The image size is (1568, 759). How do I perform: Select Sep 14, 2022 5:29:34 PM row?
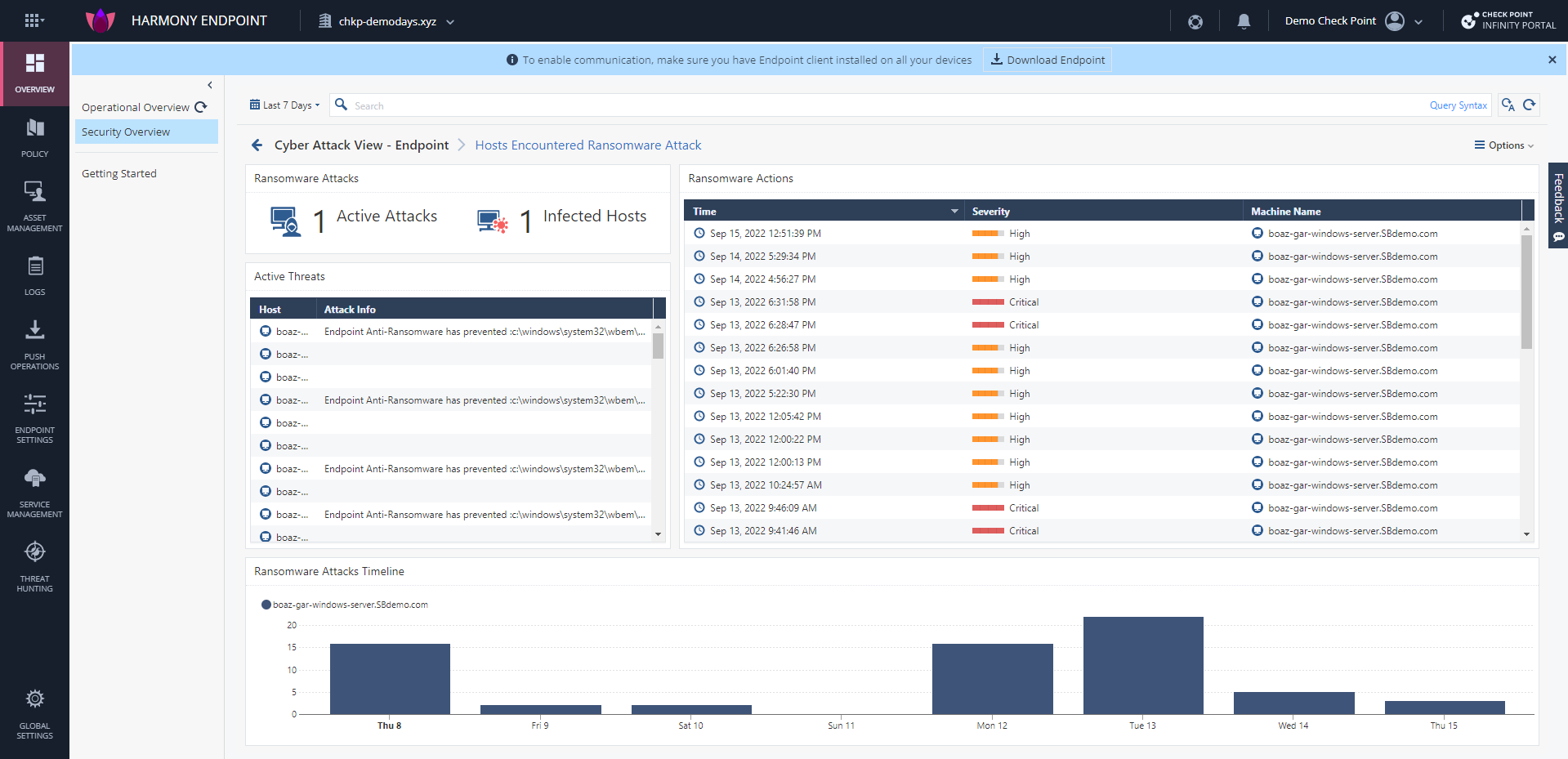[x=1101, y=257]
